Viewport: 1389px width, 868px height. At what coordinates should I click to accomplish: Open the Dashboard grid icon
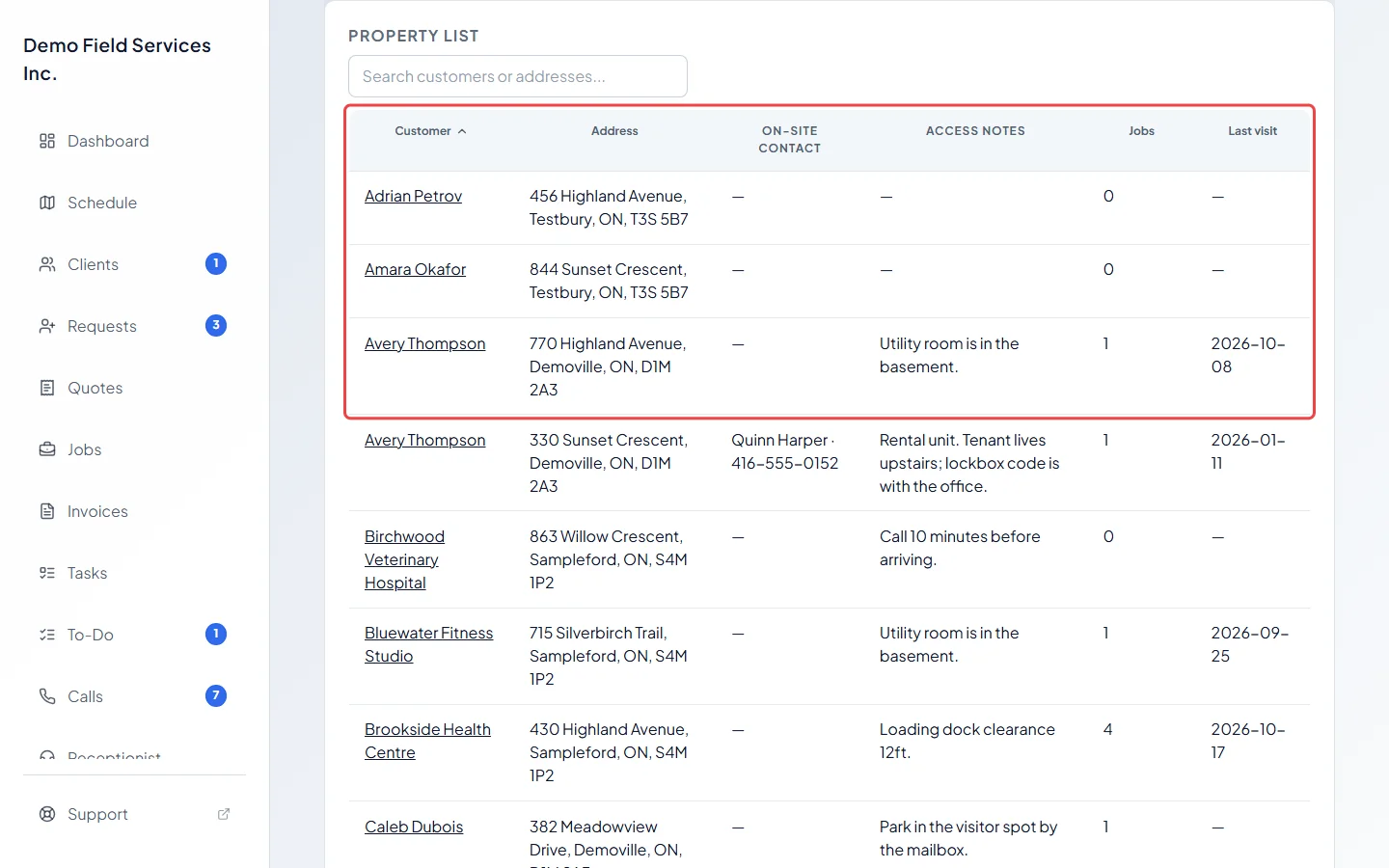47,141
